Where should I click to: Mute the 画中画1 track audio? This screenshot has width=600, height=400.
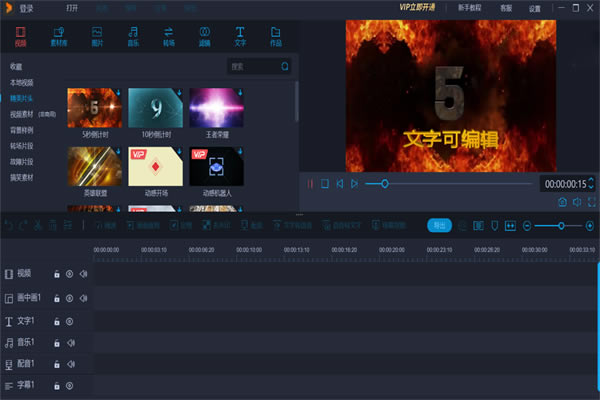84,298
